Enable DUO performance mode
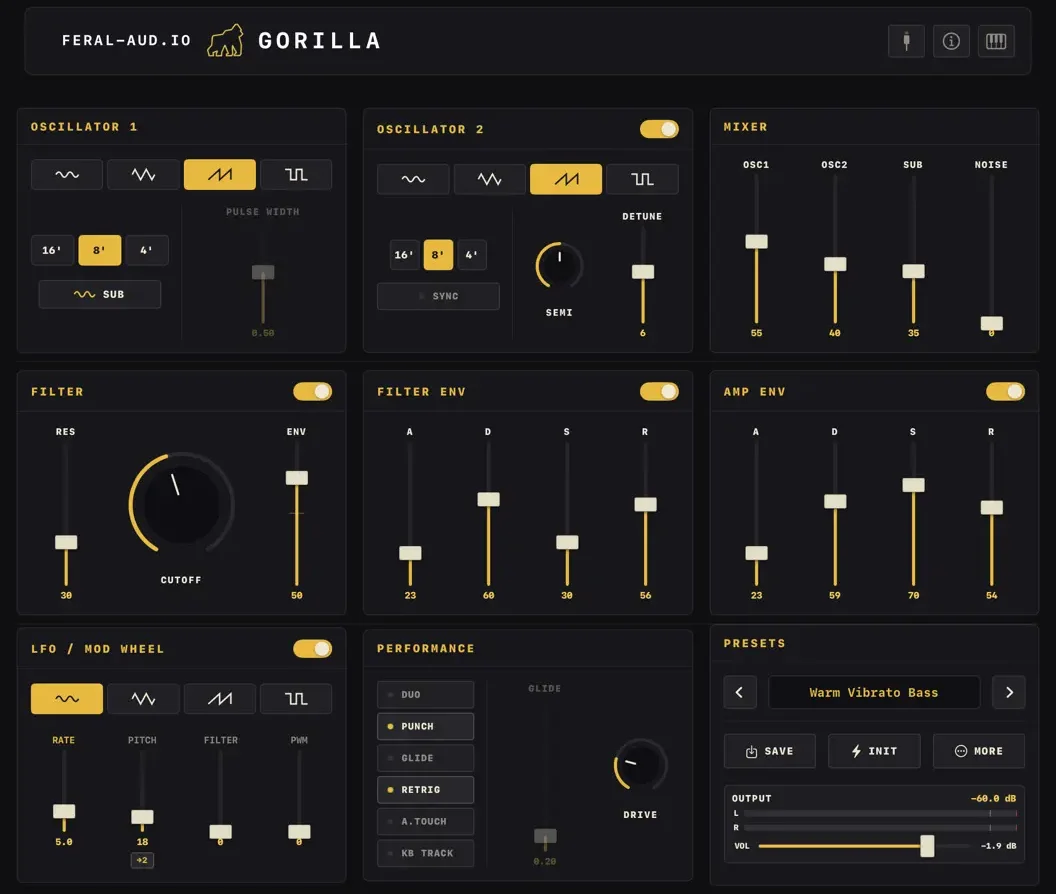 426,695
